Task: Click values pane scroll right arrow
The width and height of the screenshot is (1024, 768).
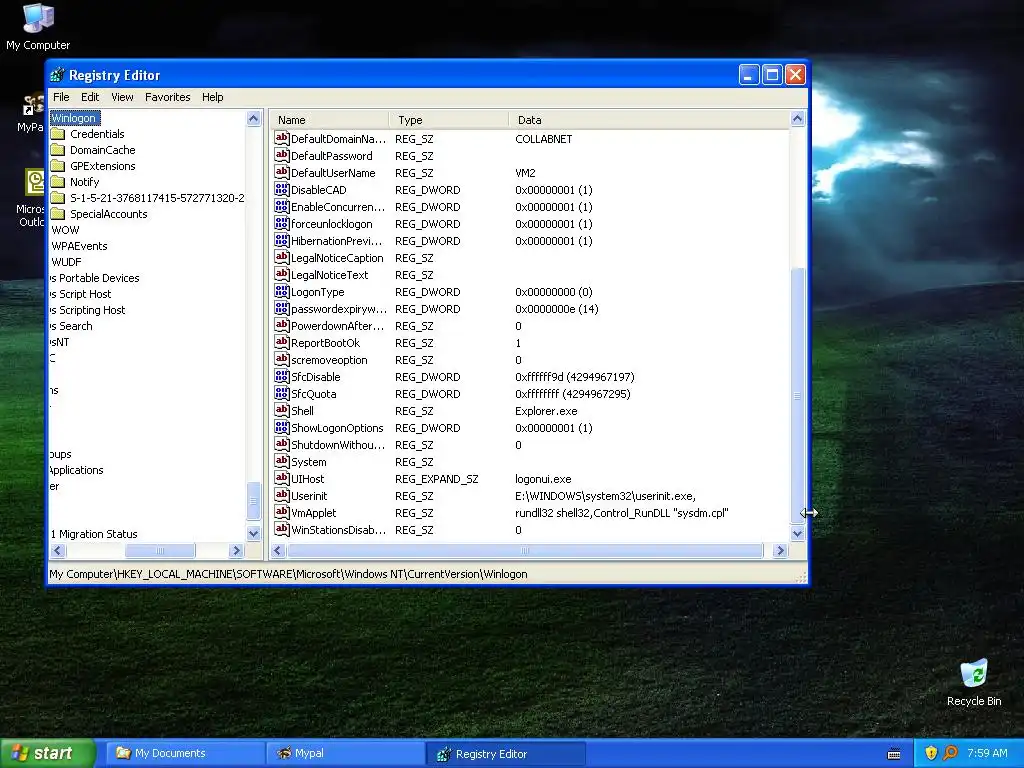Action: 780,551
